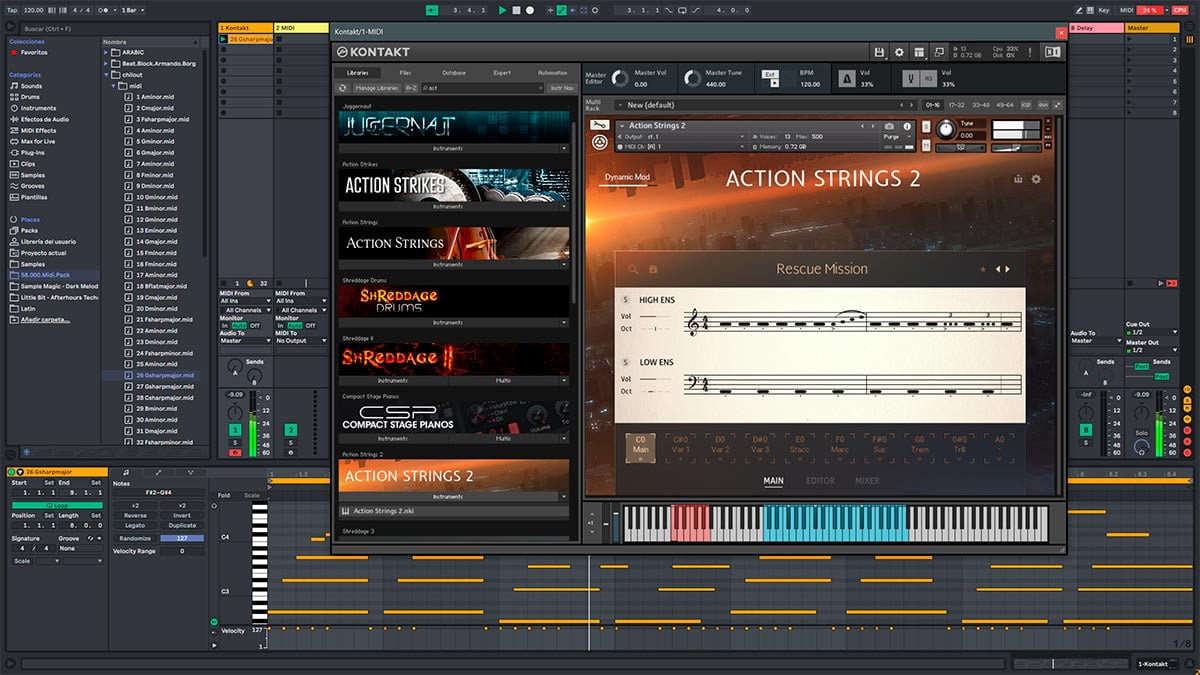The width and height of the screenshot is (1200, 675).
Task: Switch to the Files tab
Action: pos(405,73)
